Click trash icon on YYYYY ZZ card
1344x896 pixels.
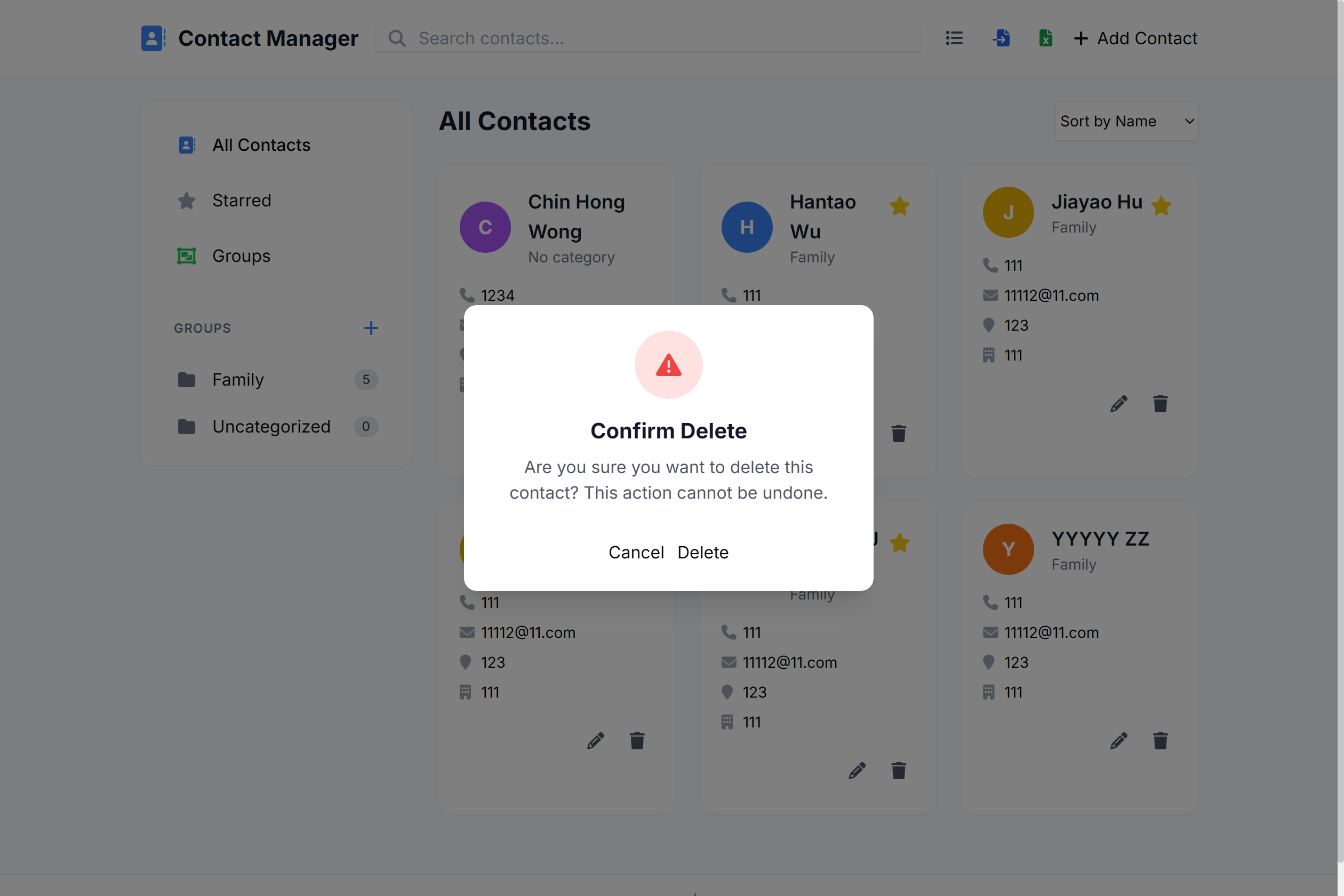1160,741
